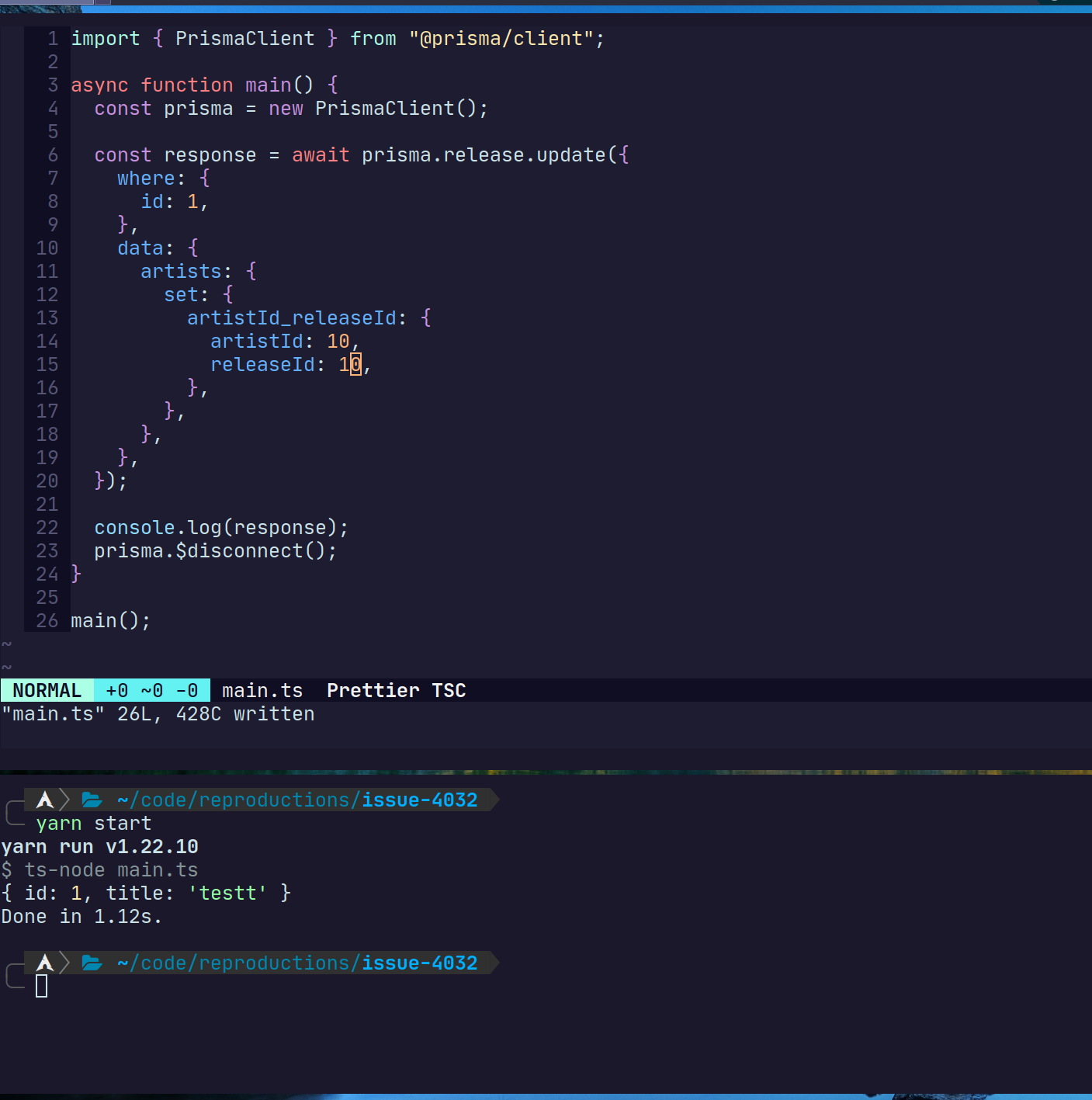1092x1100 pixels.
Task: Place the terminal cursor block
Action: tap(43, 986)
